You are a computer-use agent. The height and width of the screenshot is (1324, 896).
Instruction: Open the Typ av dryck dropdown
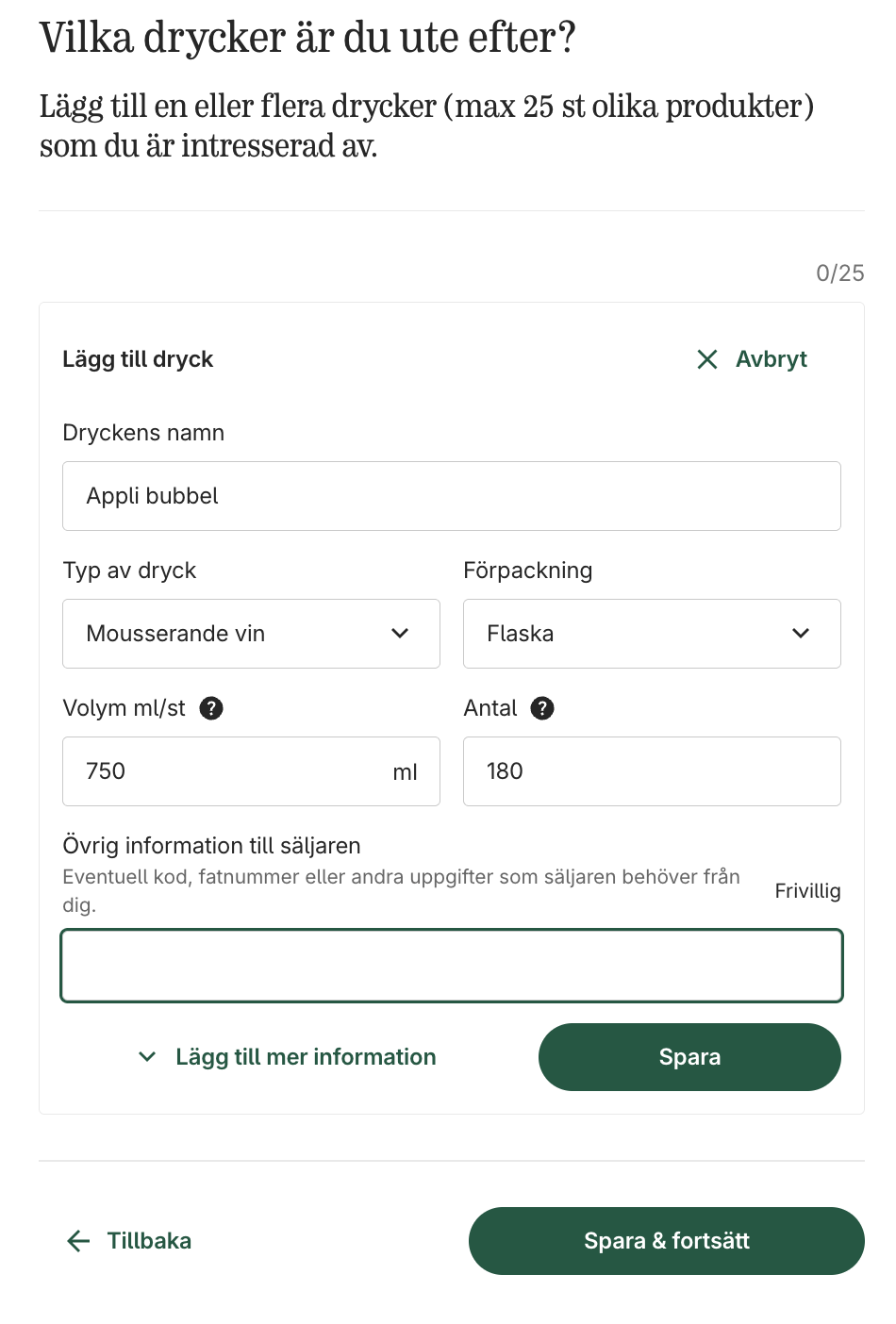click(x=251, y=634)
